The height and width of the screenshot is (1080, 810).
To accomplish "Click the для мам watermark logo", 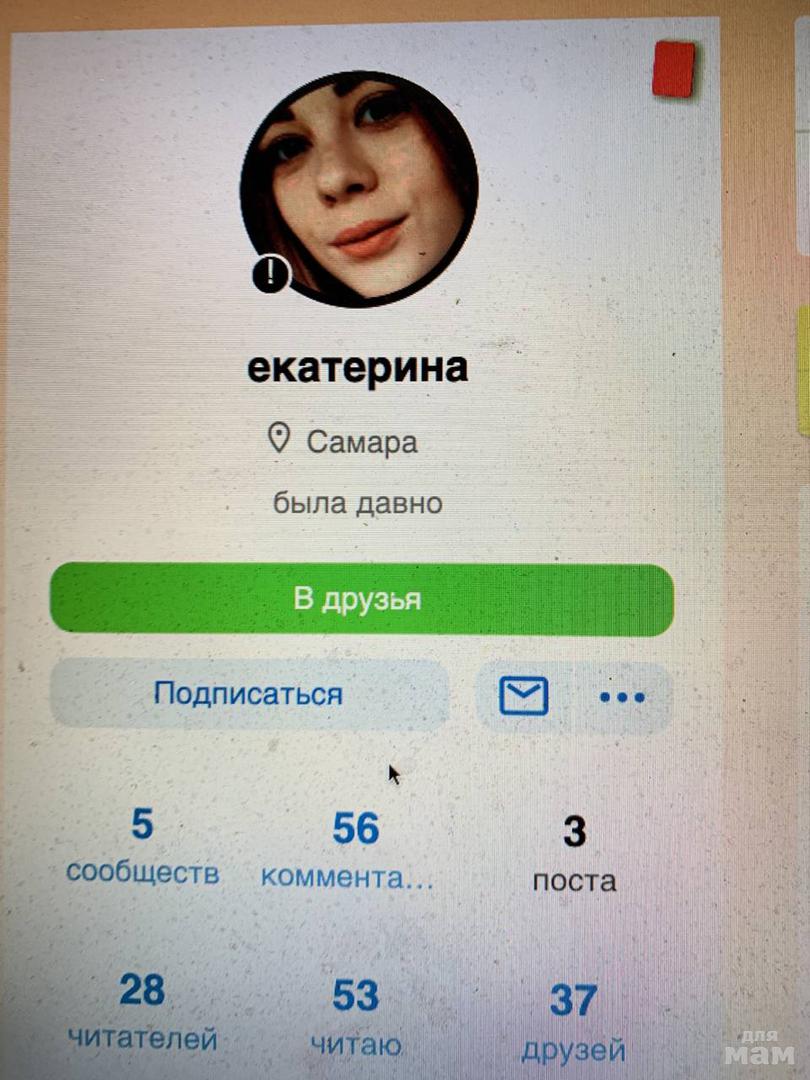I will coord(760,1047).
